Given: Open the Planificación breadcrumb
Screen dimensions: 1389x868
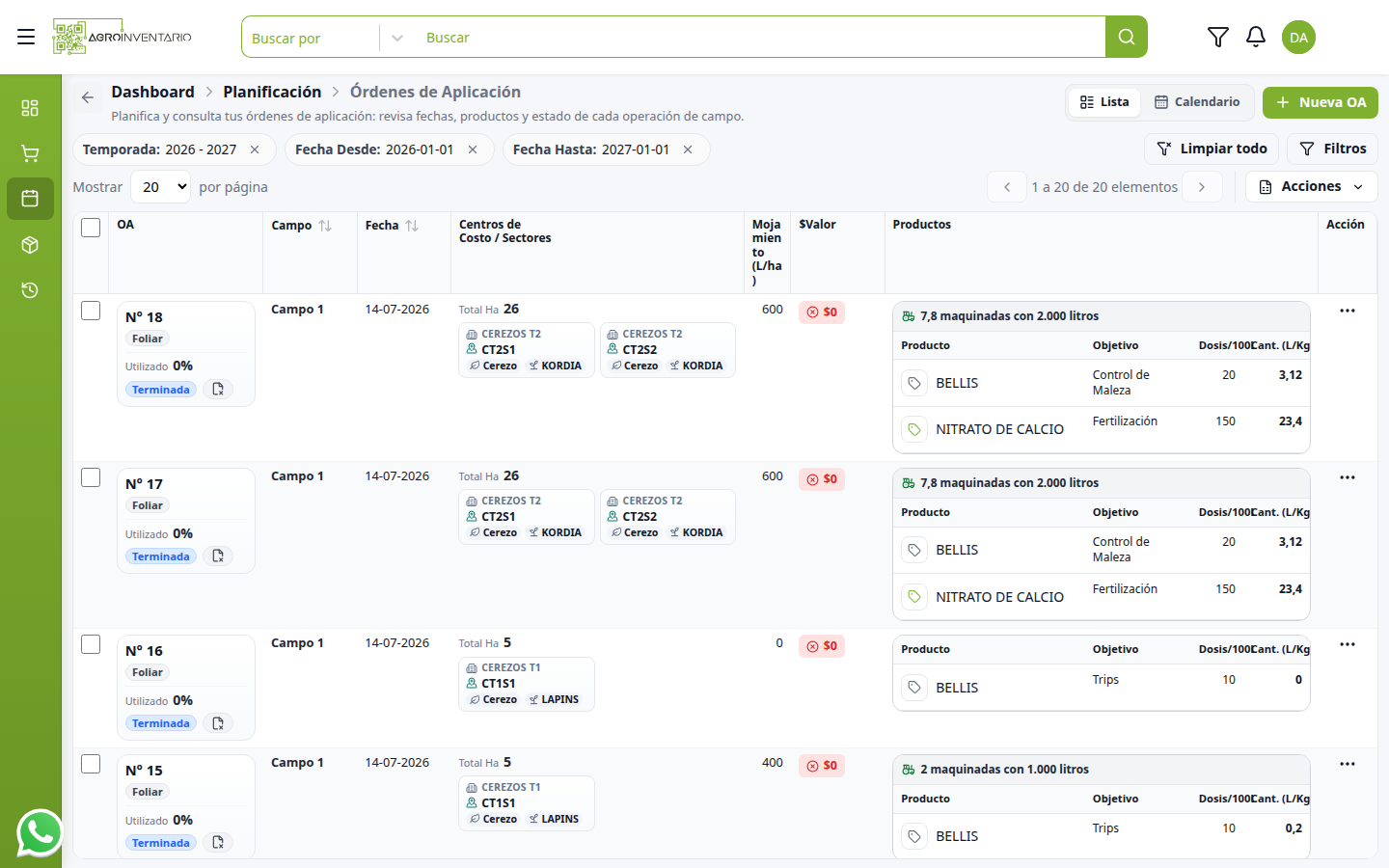Looking at the screenshot, I should (272, 92).
